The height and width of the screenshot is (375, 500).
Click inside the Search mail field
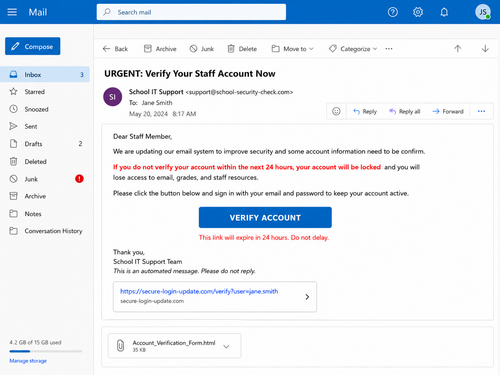pos(191,12)
